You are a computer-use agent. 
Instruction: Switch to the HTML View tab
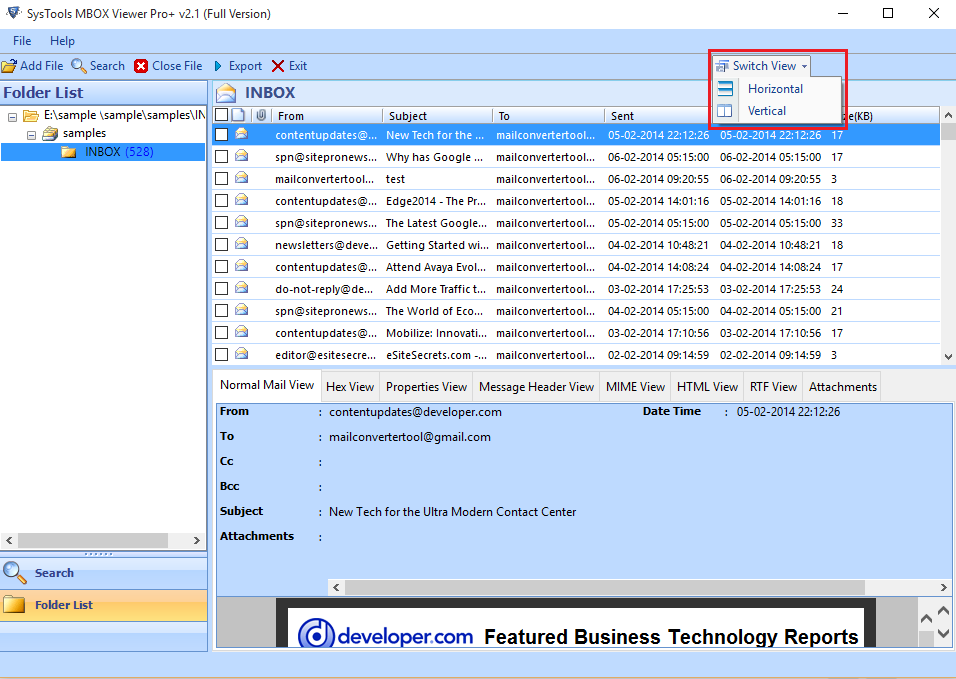(x=707, y=386)
